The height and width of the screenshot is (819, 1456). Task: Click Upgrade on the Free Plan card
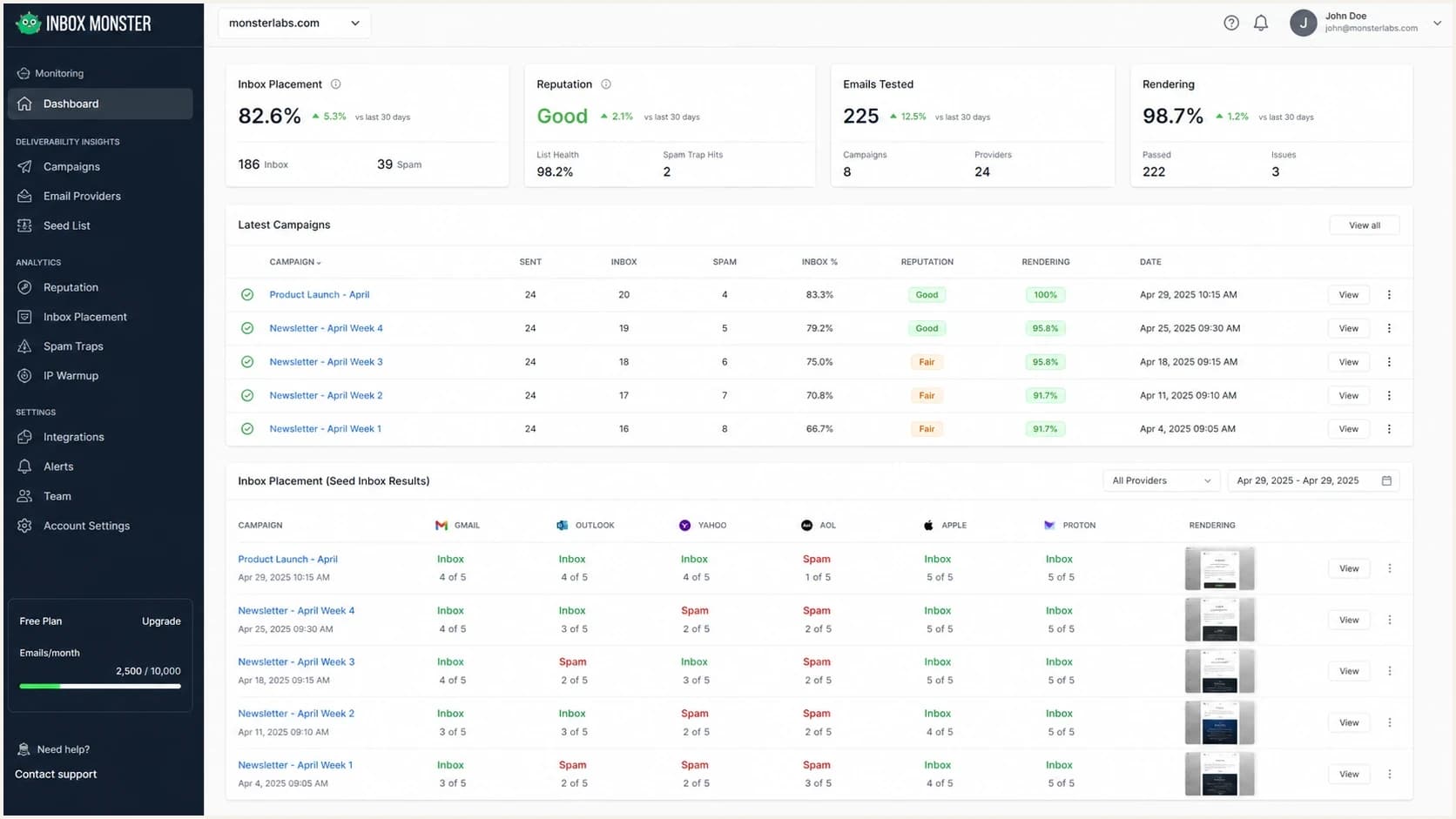tap(161, 621)
